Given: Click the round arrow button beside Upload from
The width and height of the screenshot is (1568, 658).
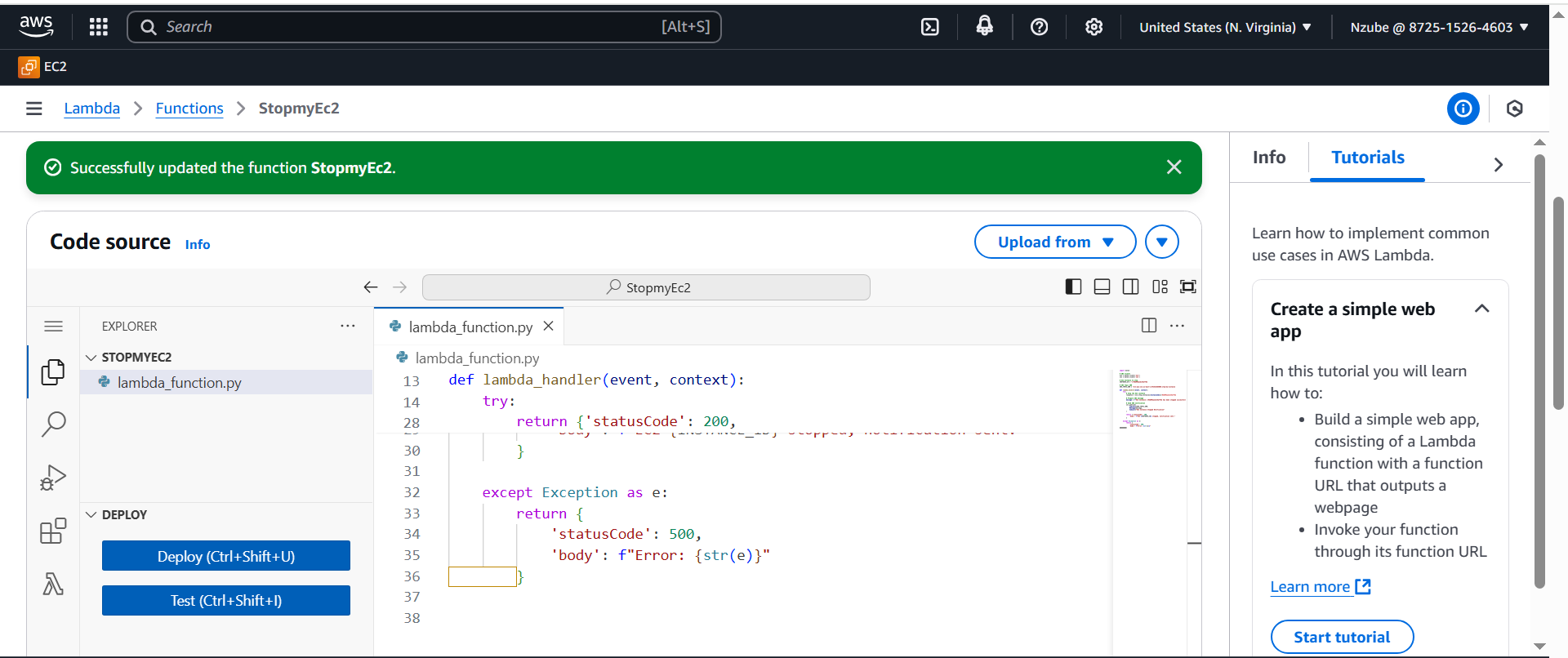Looking at the screenshot, I should [x=1162, y=242].
